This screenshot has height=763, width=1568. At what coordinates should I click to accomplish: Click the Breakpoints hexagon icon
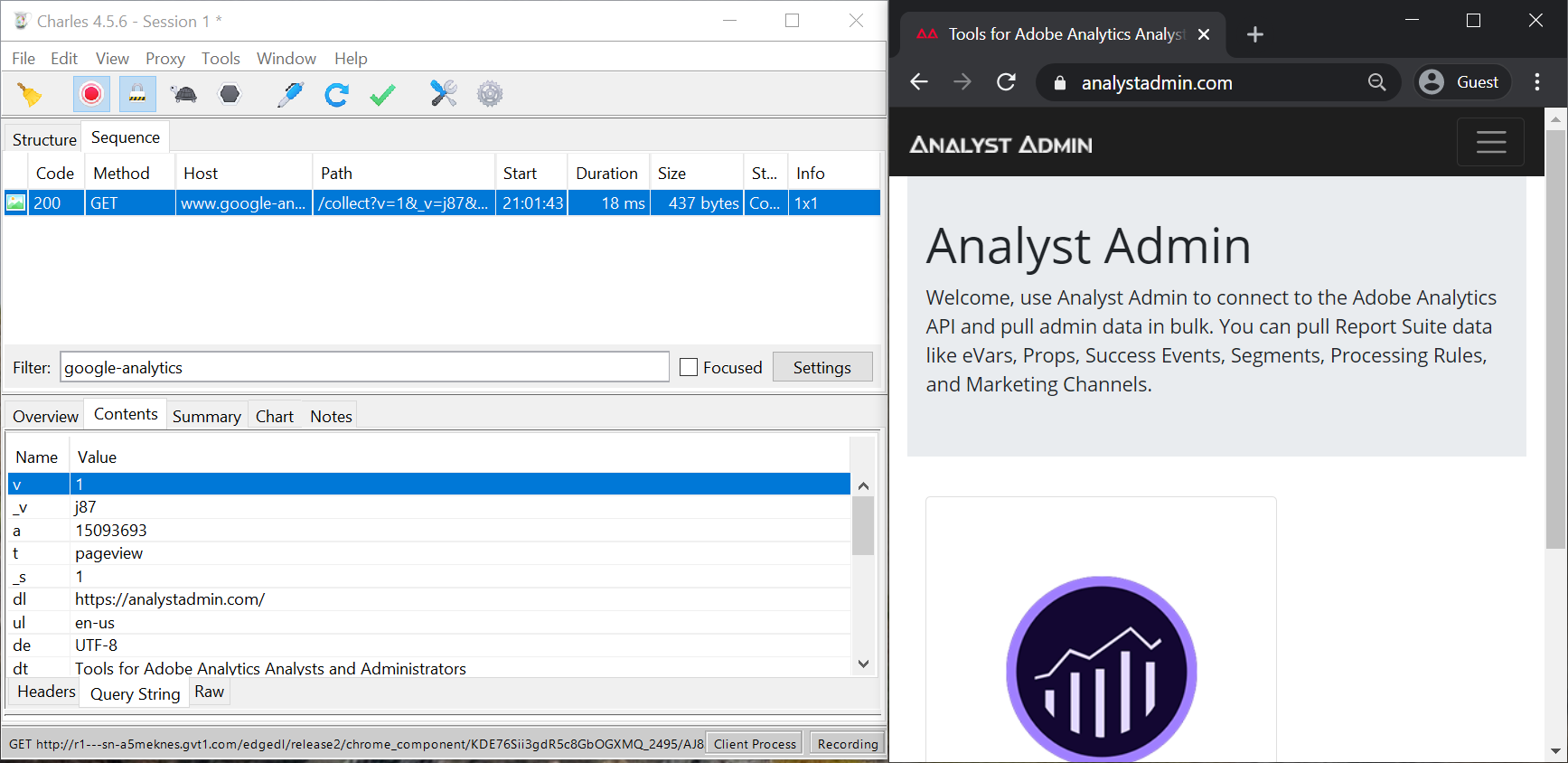[230, 94]
